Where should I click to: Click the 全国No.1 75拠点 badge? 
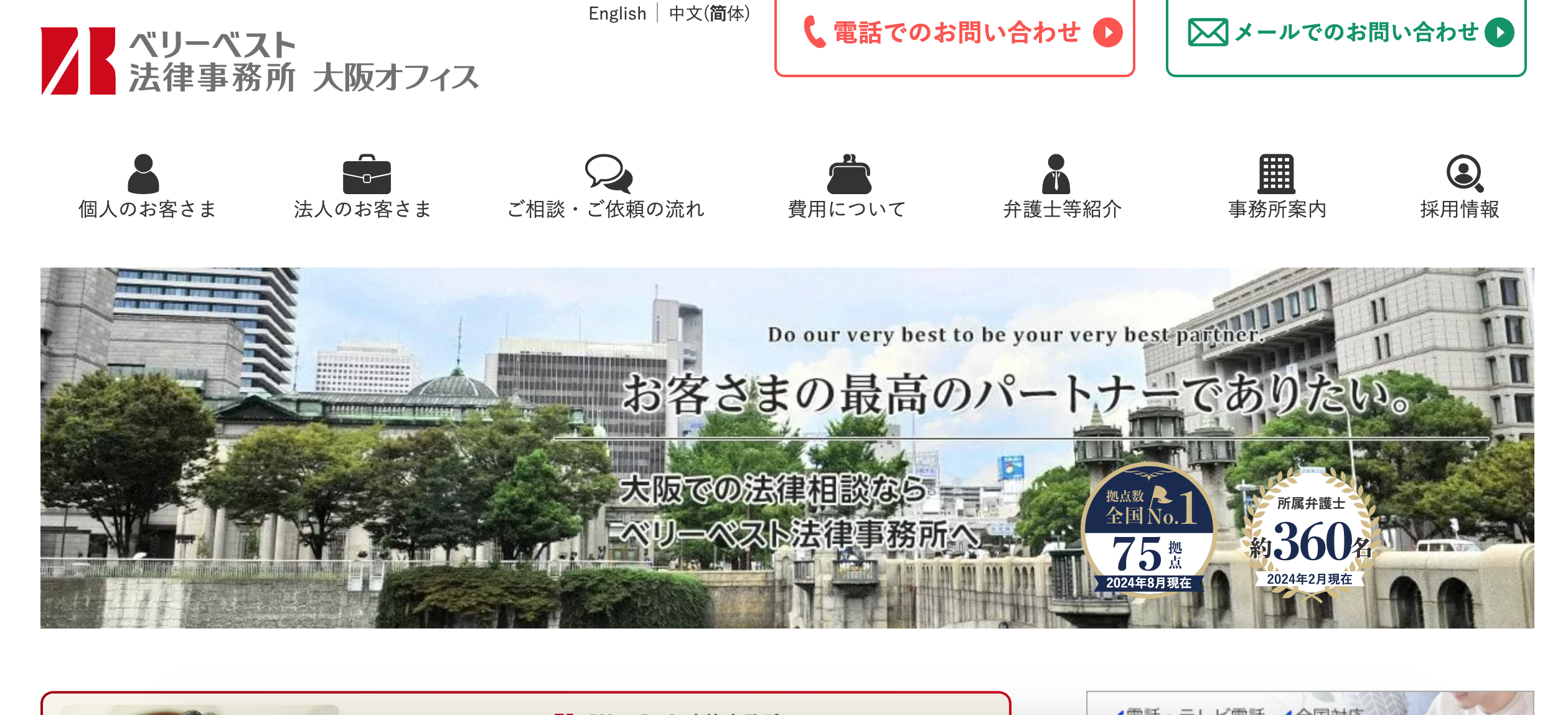click(1148, 530)
